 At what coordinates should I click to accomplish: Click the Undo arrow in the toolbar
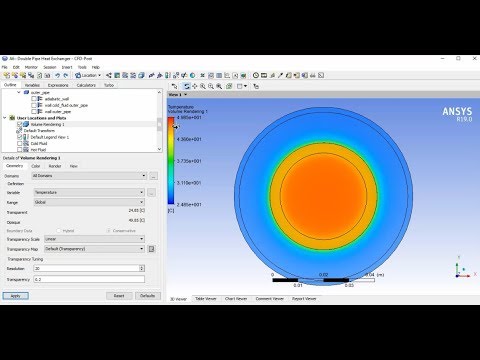pos(57,75)
